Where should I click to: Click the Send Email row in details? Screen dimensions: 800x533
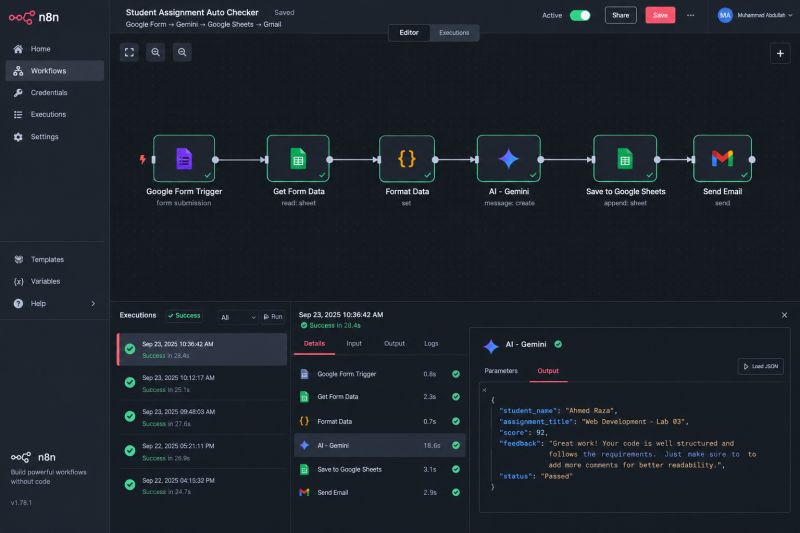(380, 492)
